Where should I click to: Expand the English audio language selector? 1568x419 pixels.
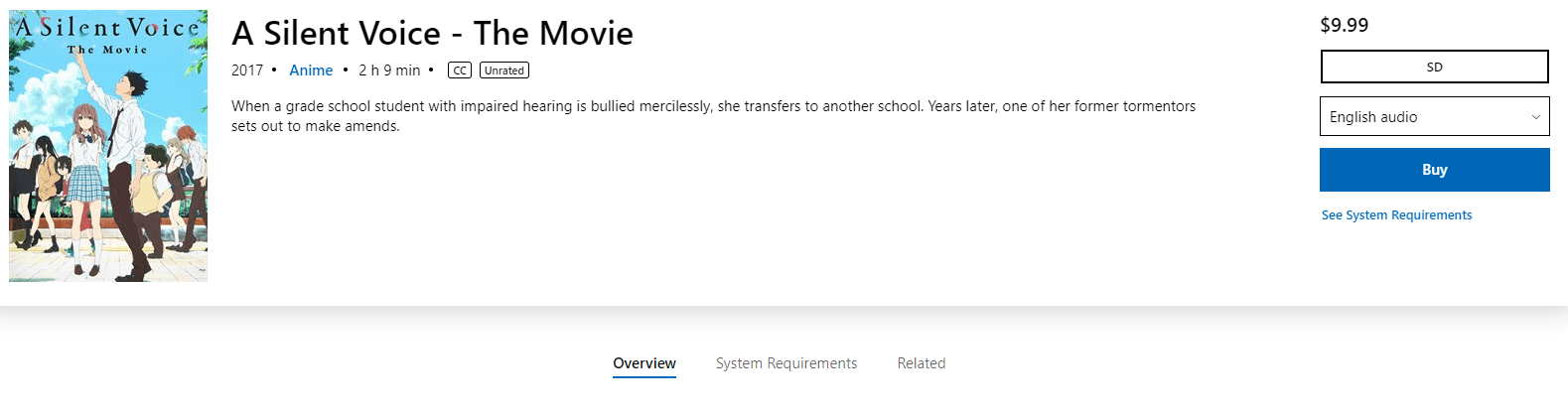click(x=1434, y=117)
